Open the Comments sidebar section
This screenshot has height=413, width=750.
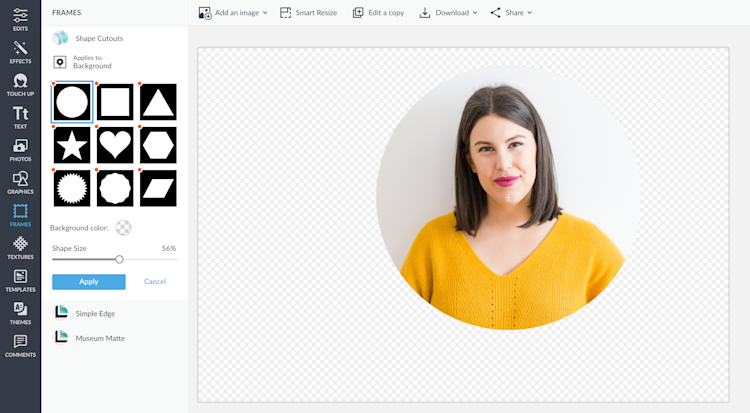click(x=20, y=346)
